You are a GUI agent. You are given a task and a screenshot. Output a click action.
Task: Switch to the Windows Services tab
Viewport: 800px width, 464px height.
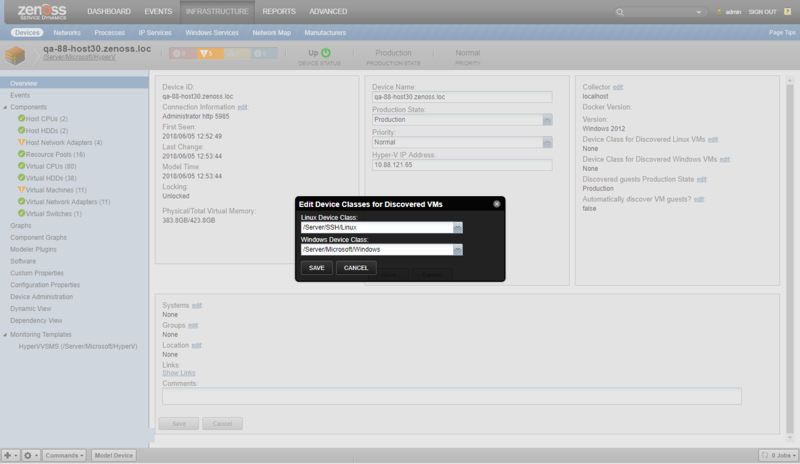pos(212,33)
